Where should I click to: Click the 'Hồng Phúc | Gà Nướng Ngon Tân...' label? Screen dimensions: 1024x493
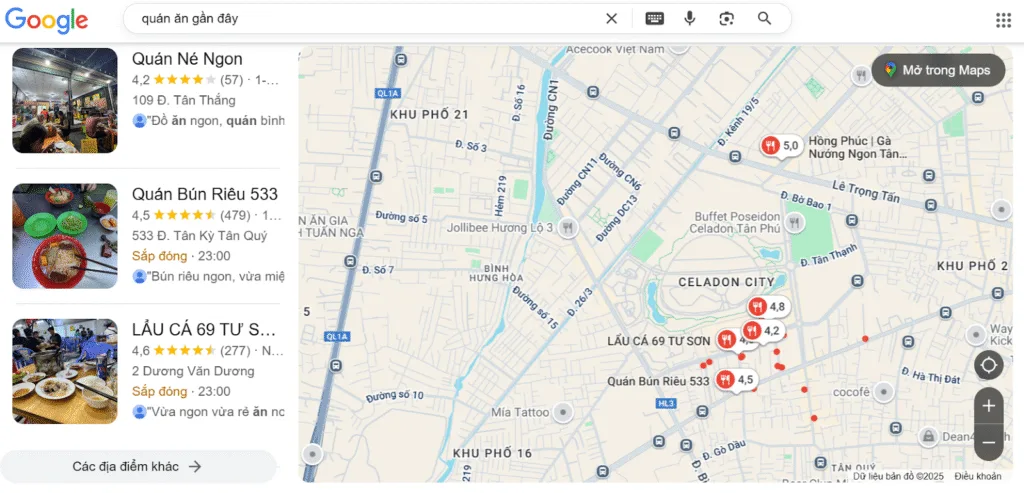pyautogui.click(x=857, y=148)
